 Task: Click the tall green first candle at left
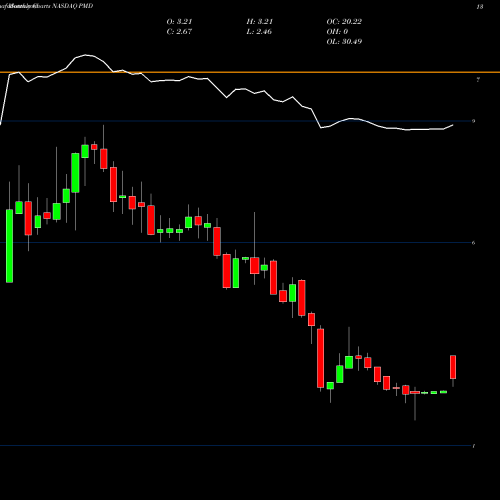pyautogui.click(x=10, y=246)
